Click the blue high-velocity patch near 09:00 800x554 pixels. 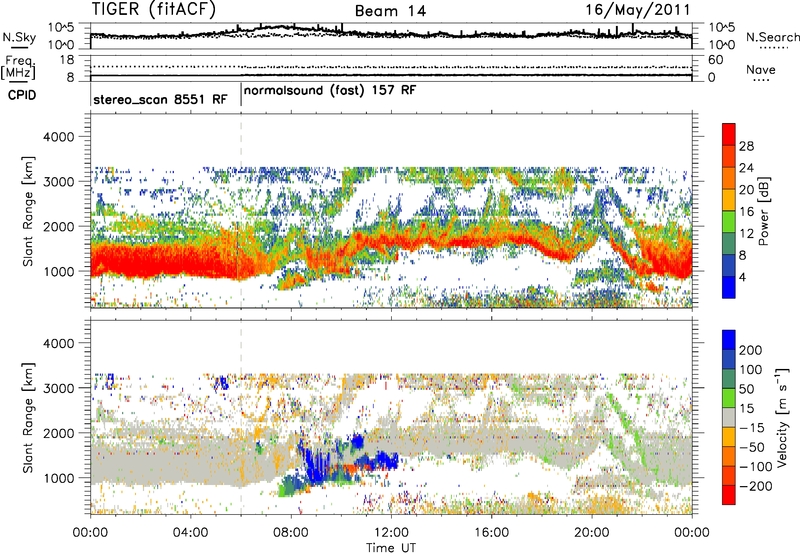[319, 465]
